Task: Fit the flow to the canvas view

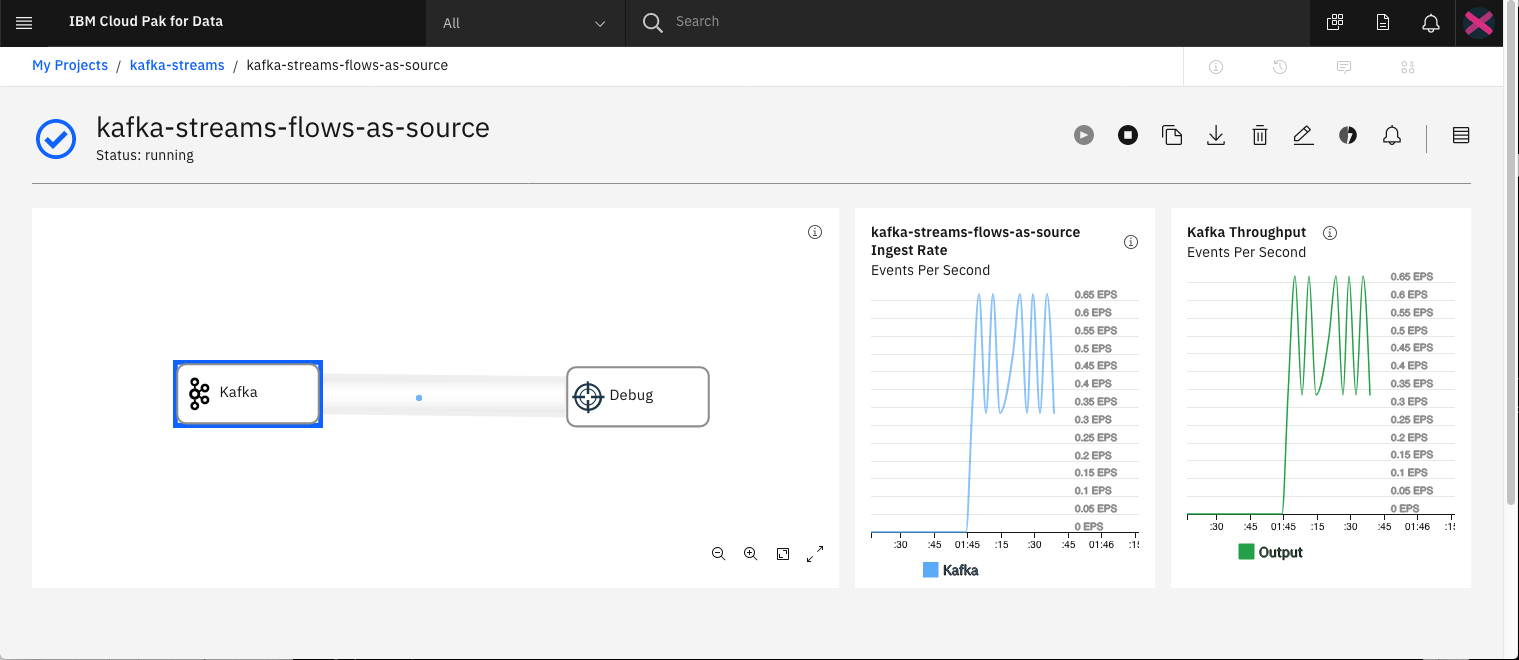Action: (783, 553)
